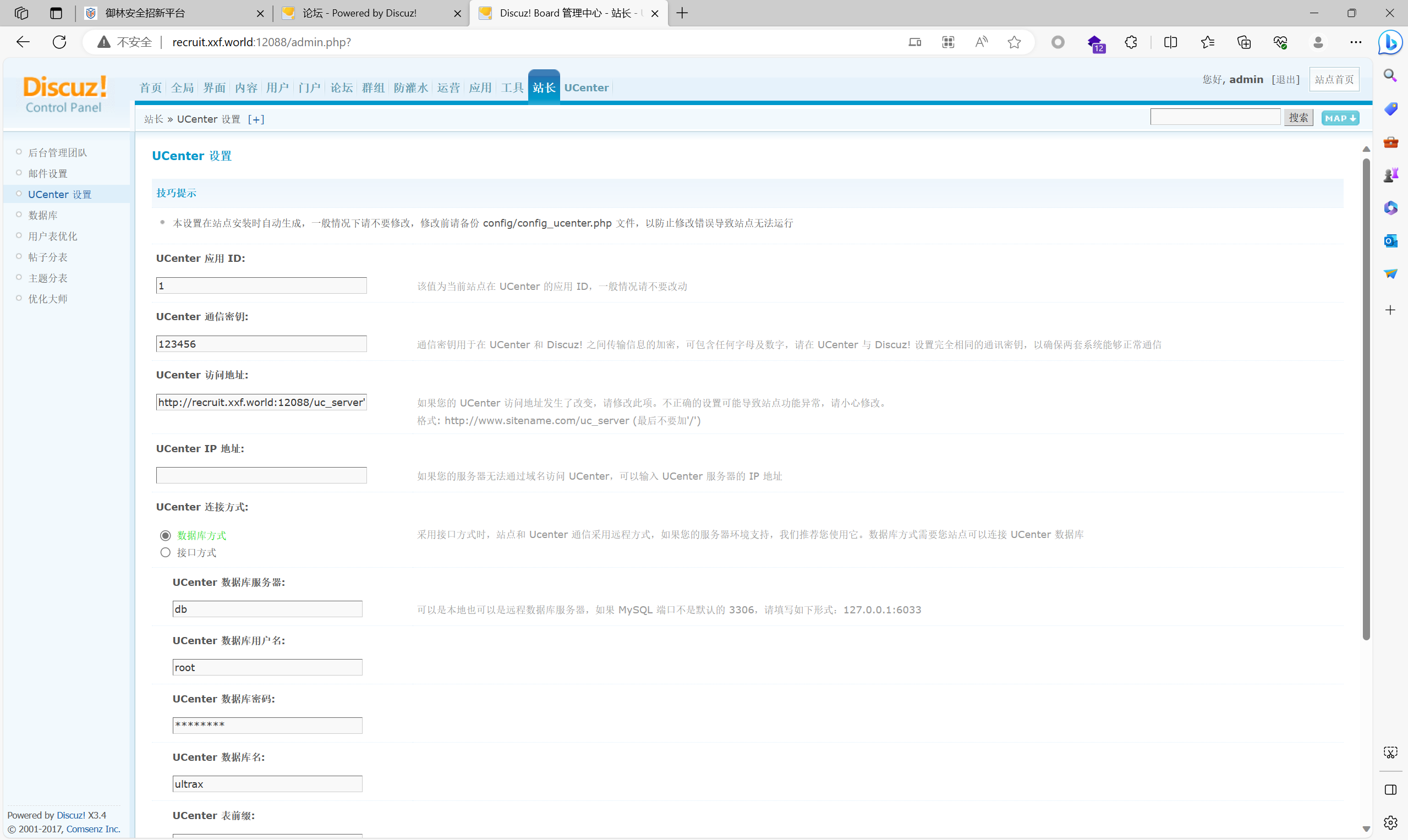This screenshot has width=1408, height=840.
Task: Click UCenter 数据库名 input field
Action: tap(267, 784)
